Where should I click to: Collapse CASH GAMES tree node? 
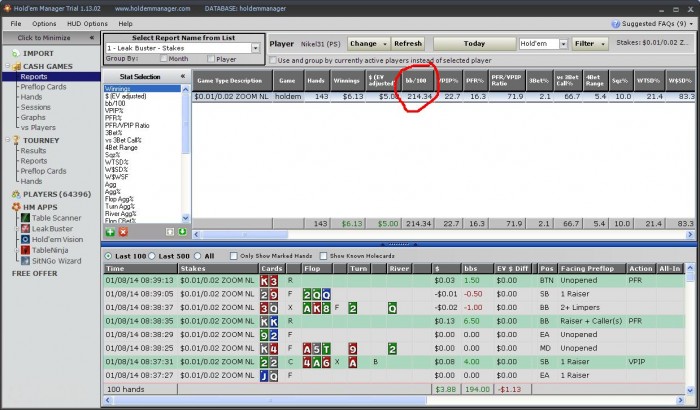(7, 66)
